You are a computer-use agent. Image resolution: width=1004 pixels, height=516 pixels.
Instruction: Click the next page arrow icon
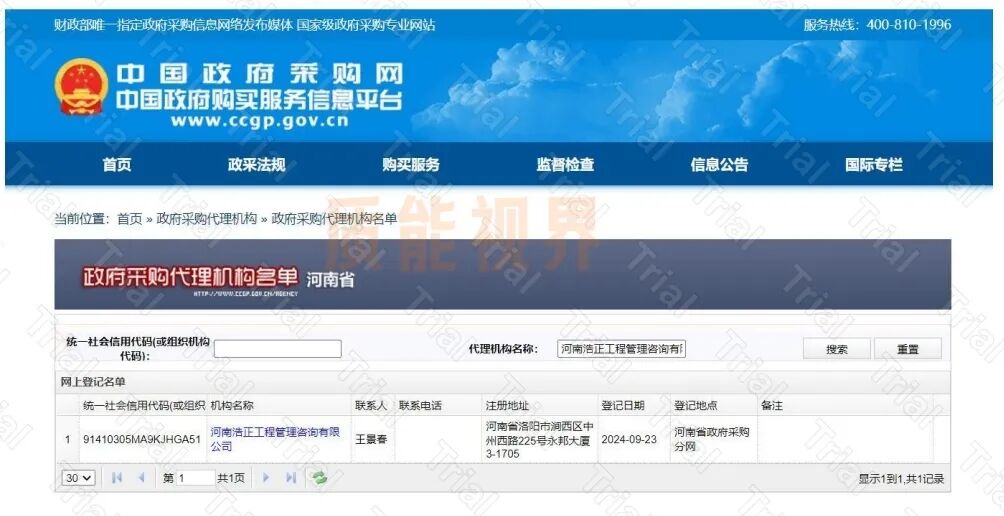click(266, 478)
